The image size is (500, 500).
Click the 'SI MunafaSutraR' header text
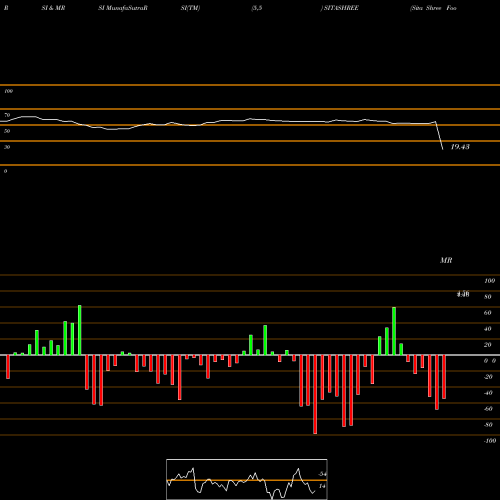tap(123, 8)
